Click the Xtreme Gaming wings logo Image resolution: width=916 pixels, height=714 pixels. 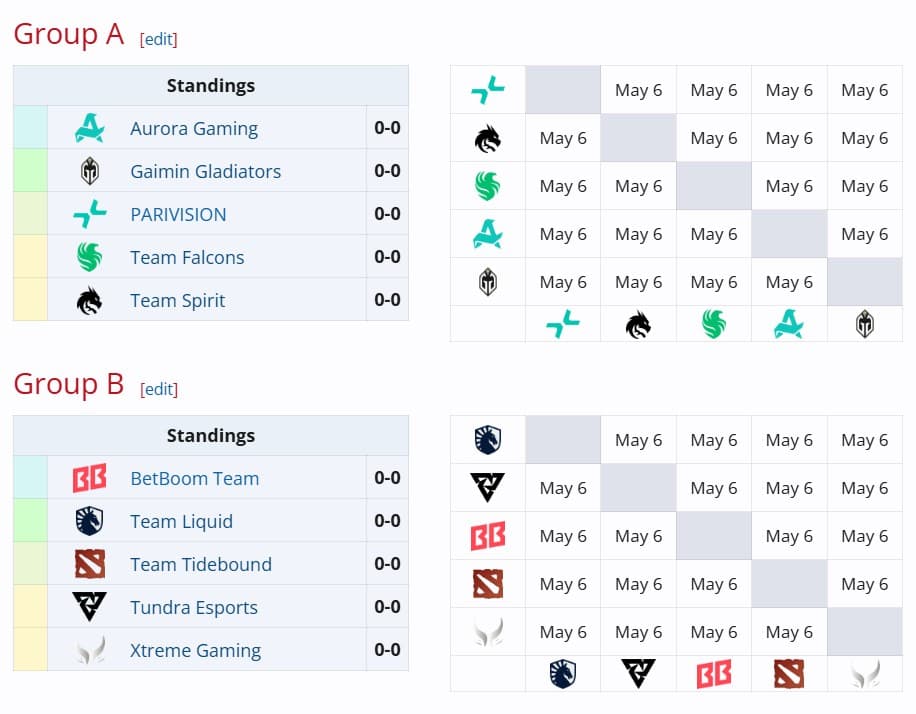89,650
